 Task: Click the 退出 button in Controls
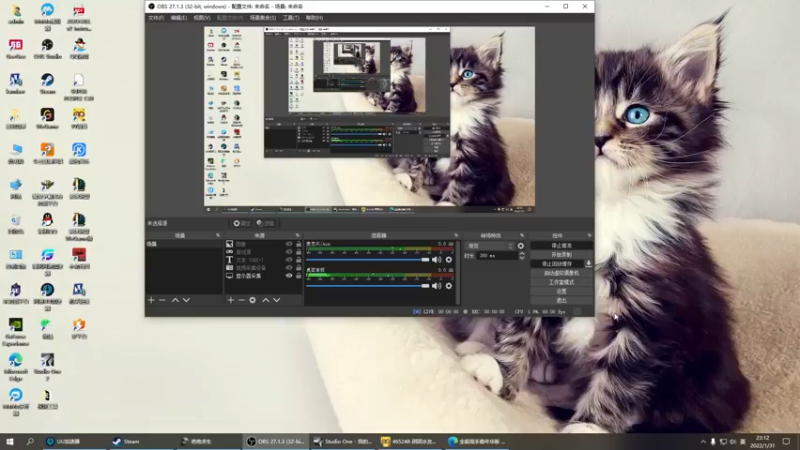[x=561, y=301]
